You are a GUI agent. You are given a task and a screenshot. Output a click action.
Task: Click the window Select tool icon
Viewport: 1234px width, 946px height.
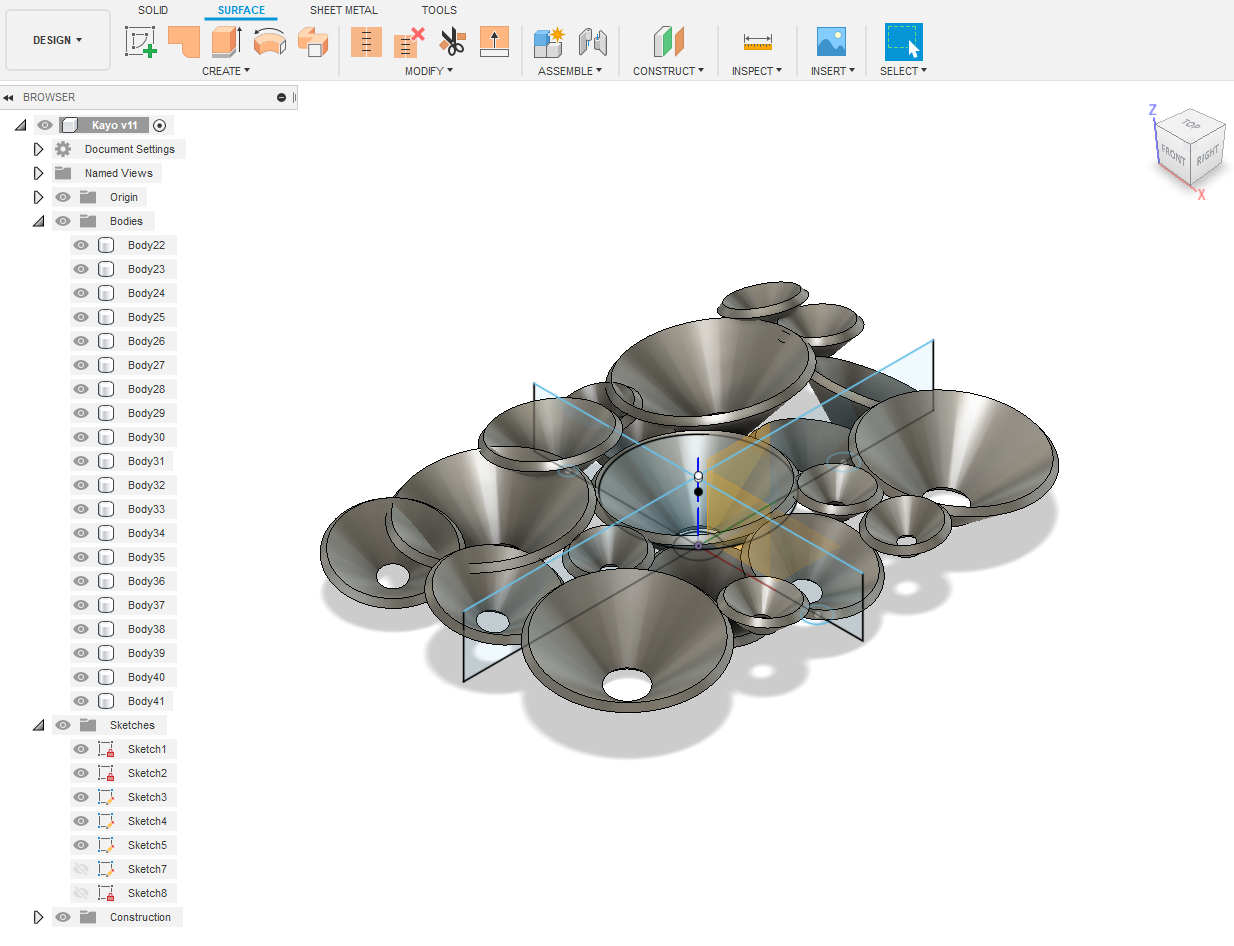tap(904, 42)
